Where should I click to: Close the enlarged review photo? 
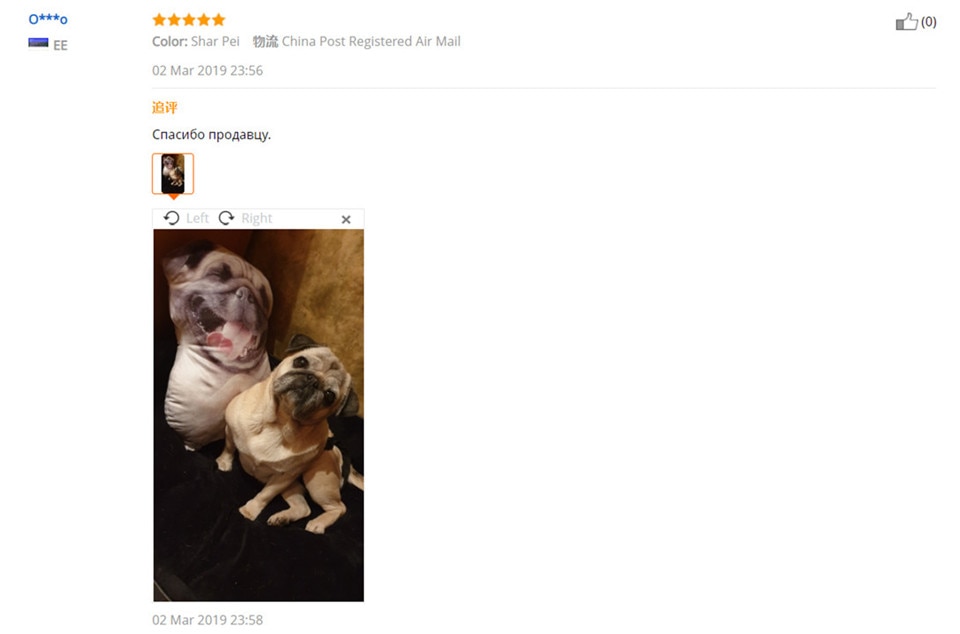pyautogui.click(x=346, y=220)
